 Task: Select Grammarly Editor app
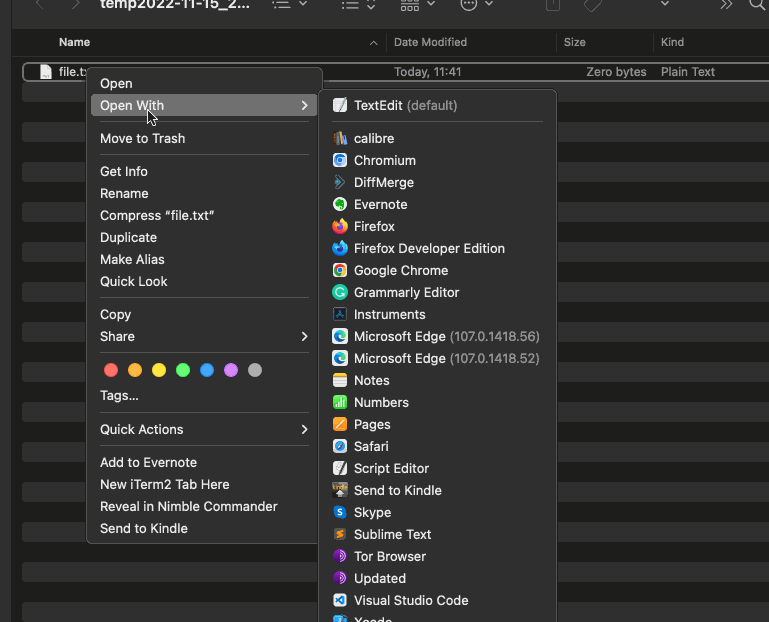coord(437,293)
